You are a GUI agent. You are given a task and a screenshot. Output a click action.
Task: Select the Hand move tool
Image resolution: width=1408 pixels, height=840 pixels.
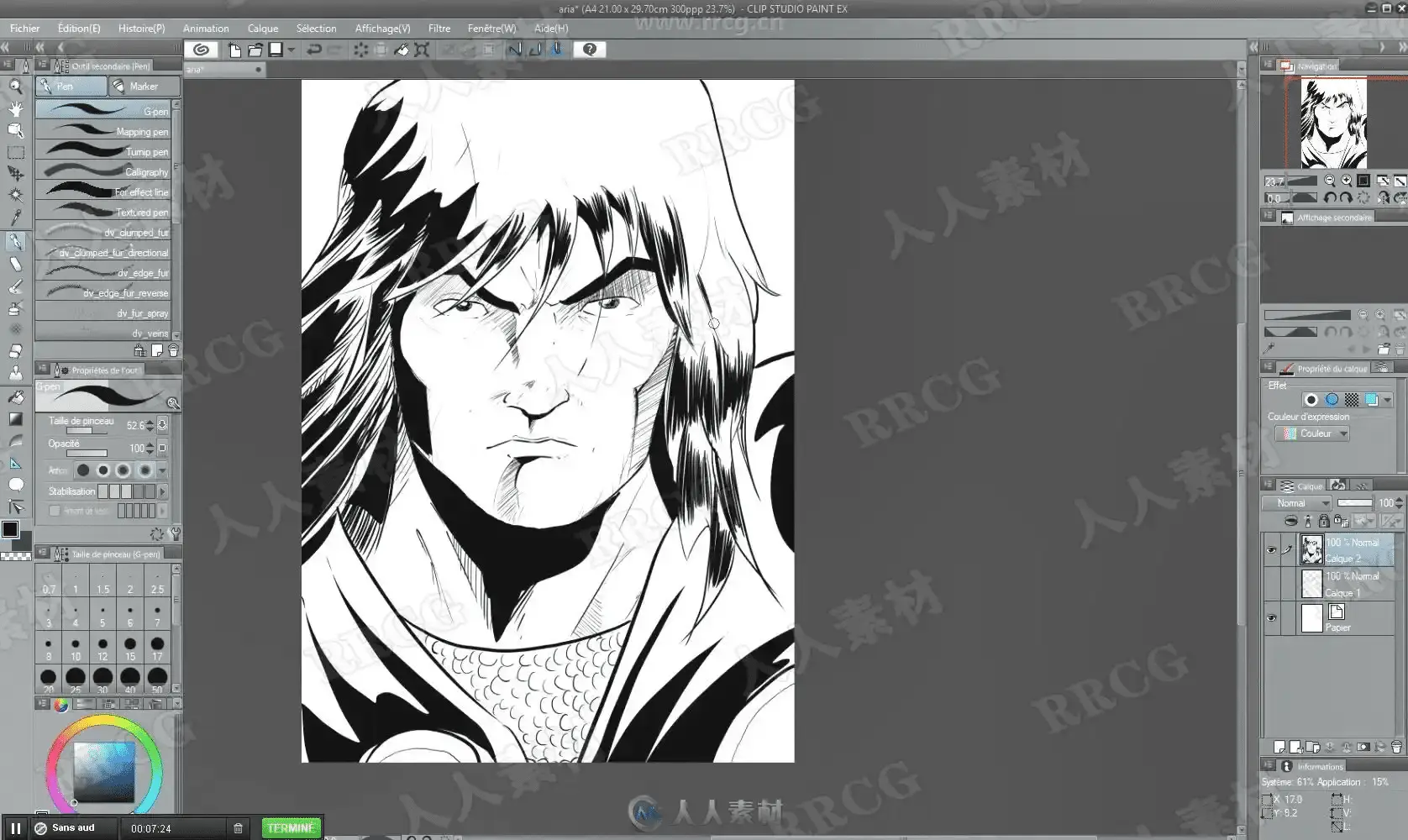(x=15, y=108)
